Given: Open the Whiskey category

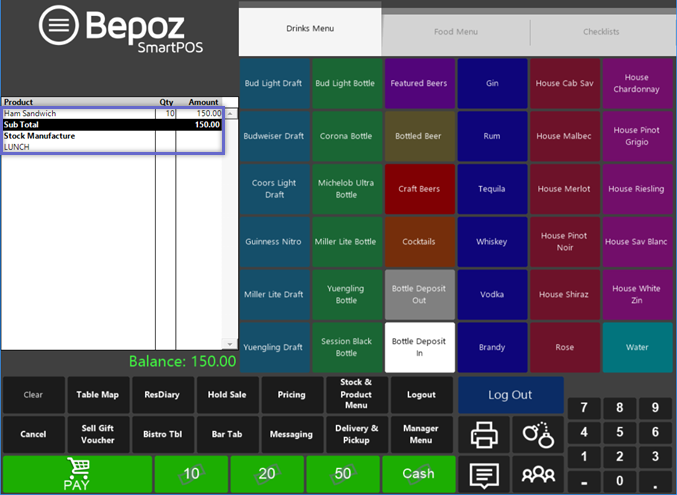Looking at the screenshot, I should click(x=492, y=242).
